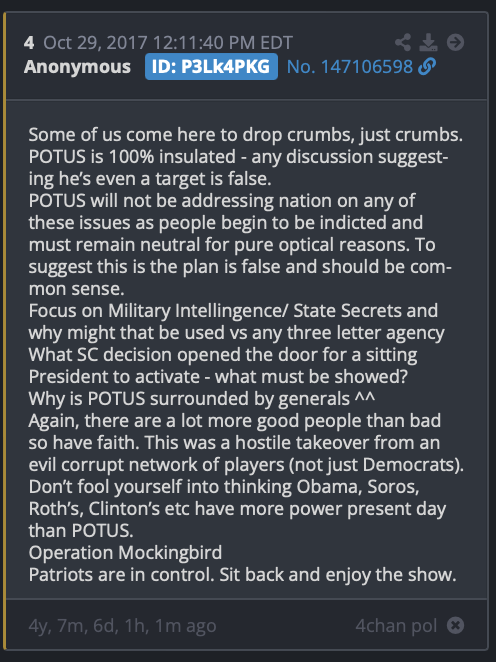This screenshot has height=662, width=496.
Task: Click the post number 4 in header
Action: 29,43
